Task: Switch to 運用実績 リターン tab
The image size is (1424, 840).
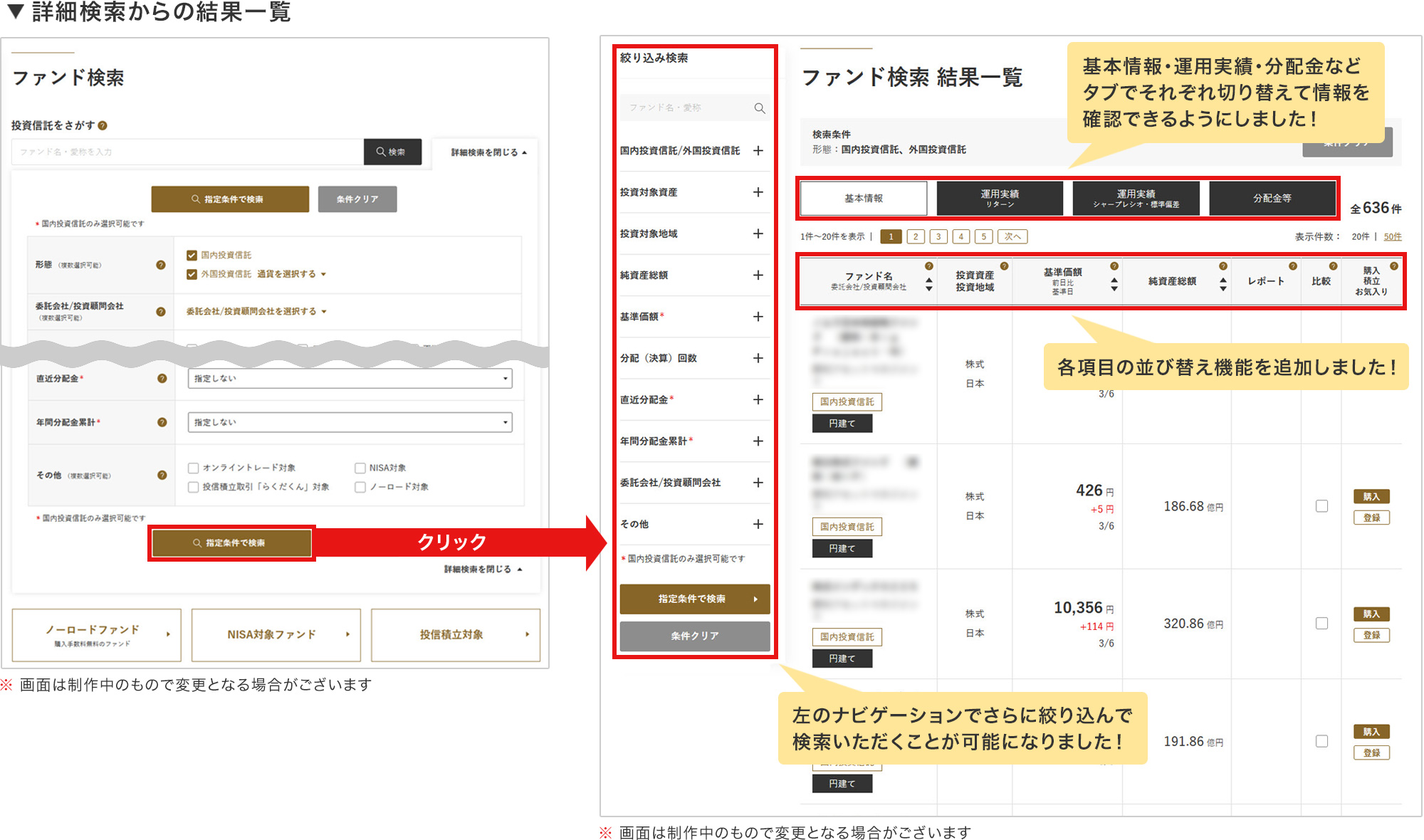Action: pyautogui.click(x=1000, y=198)
